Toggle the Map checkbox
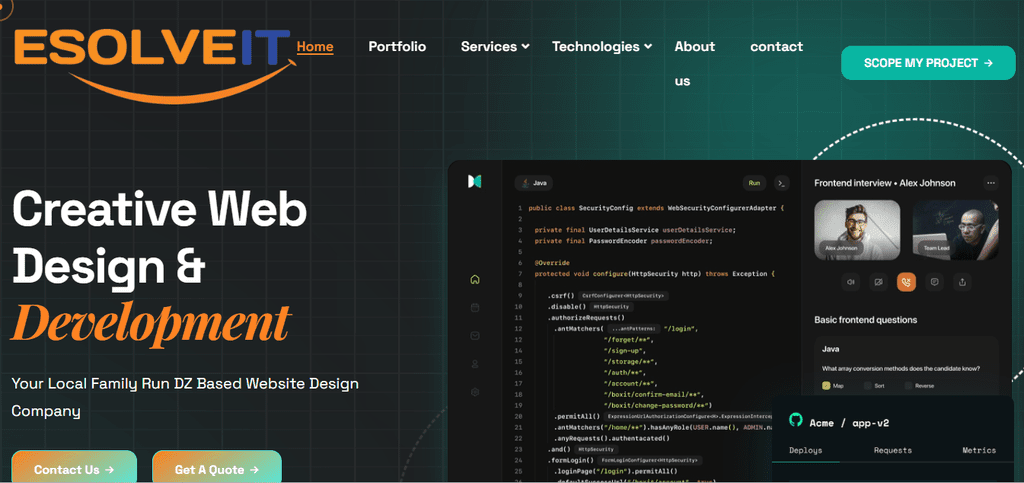This screenshot has height=483, width=1024. point(826,386)
